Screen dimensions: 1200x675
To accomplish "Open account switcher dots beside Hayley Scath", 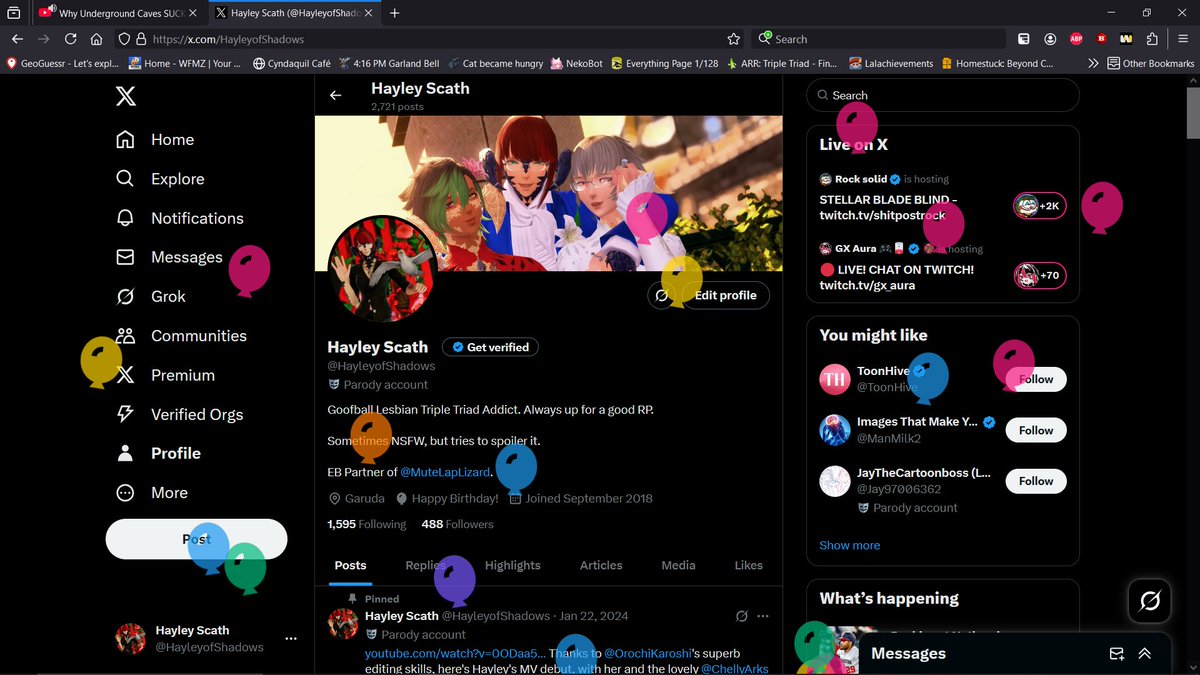I will pos(291,638).
